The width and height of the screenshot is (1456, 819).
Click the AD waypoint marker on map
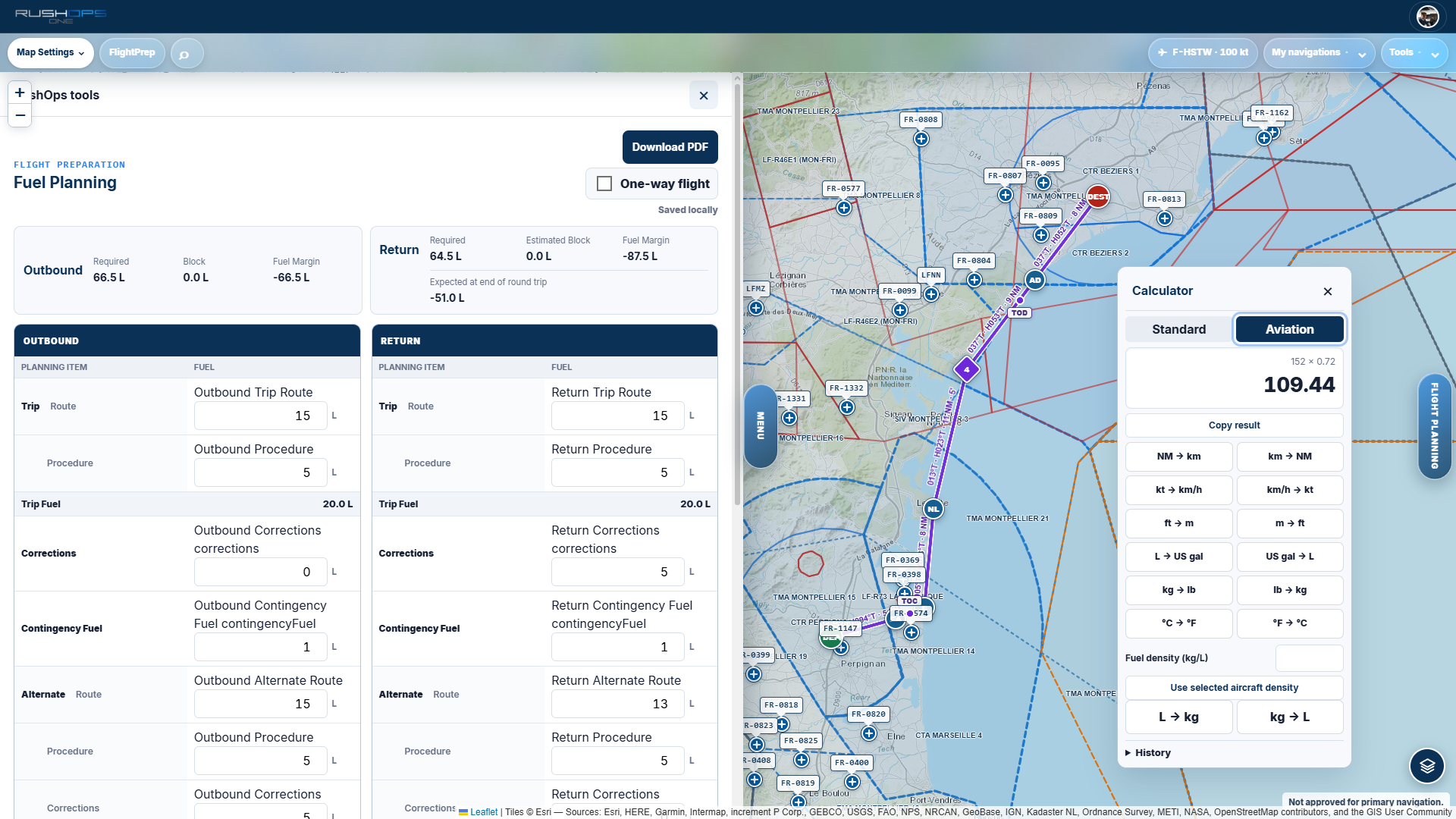[x=1035, y=280]
